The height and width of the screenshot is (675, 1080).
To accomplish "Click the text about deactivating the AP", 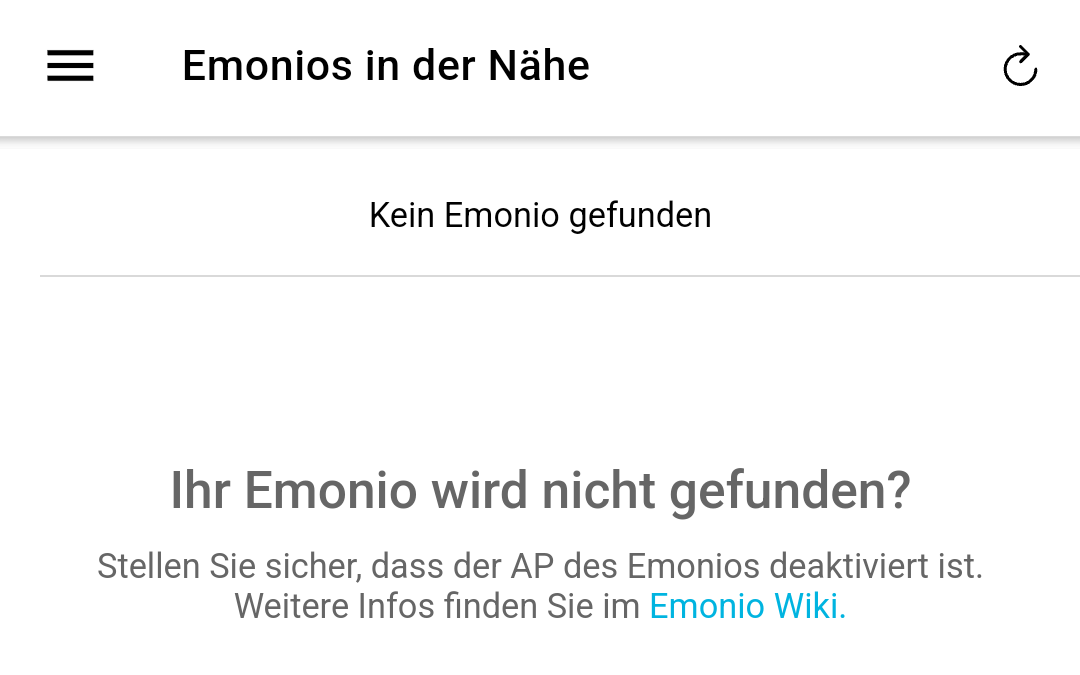I will (540, 566).
